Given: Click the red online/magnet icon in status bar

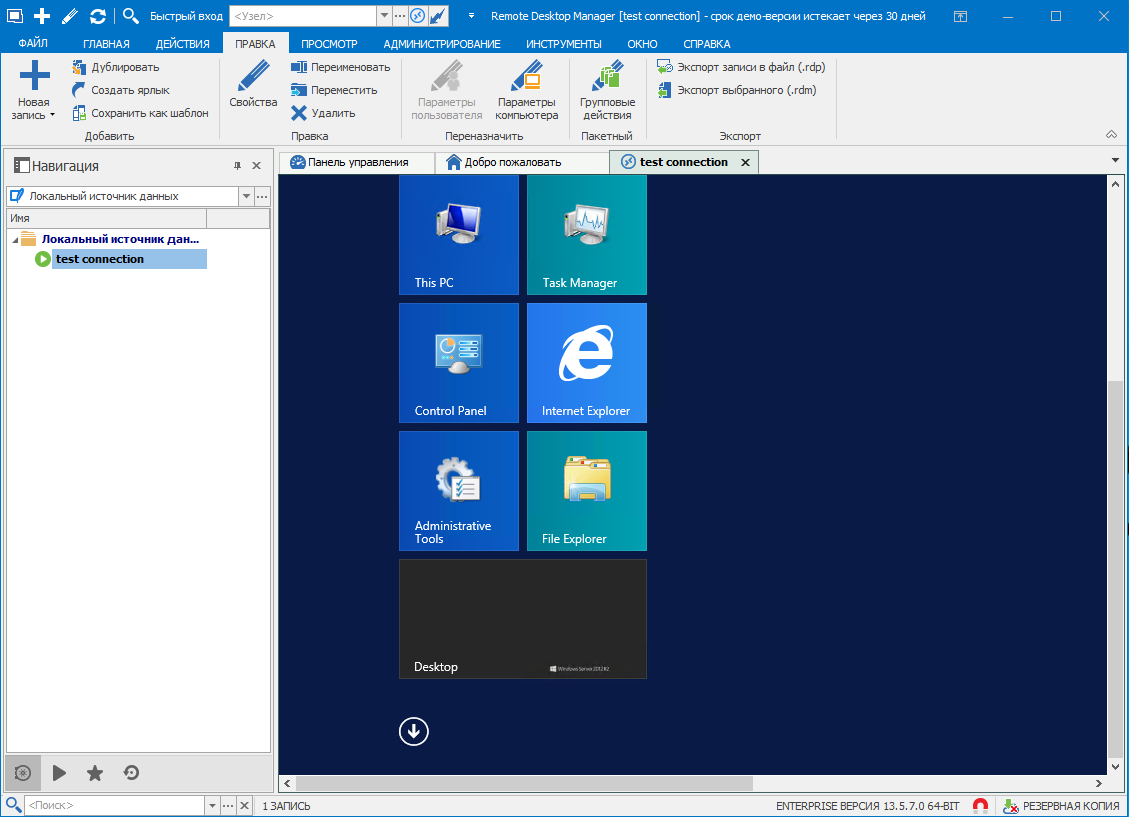Looking at the screenshot, I should coord(980,806).
